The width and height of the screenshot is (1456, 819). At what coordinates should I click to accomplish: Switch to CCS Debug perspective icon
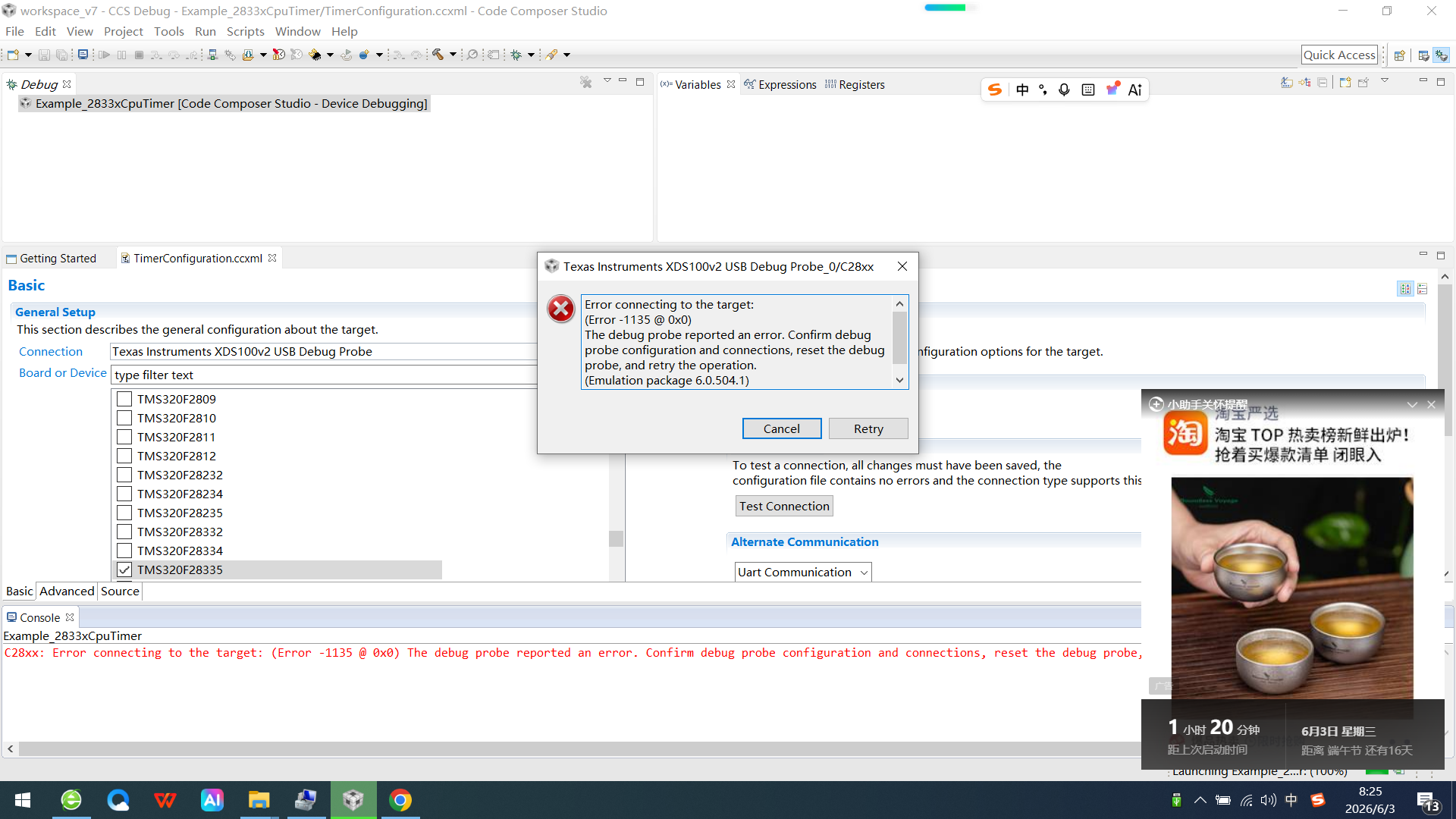coord(1442,55)
